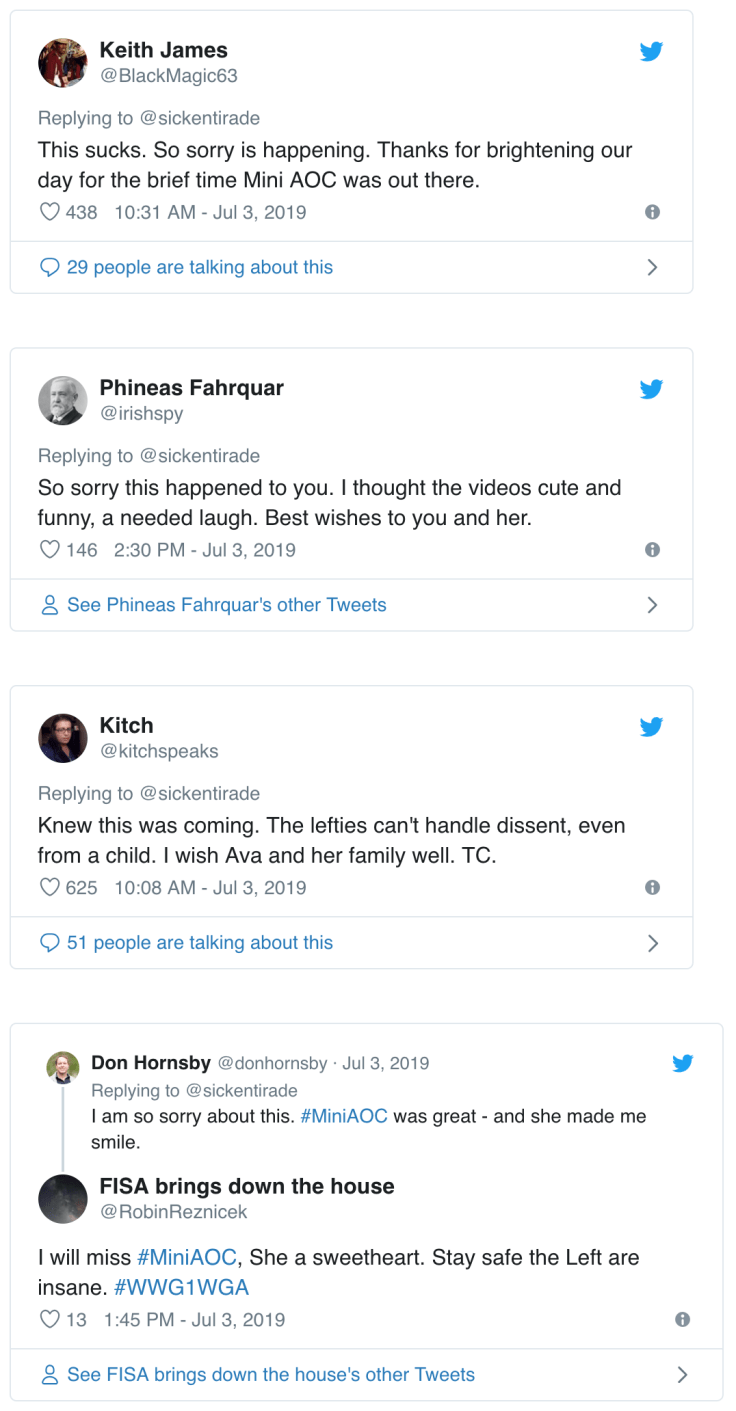Click the speech bubble beside '51 people are talking'

(49, 942)
